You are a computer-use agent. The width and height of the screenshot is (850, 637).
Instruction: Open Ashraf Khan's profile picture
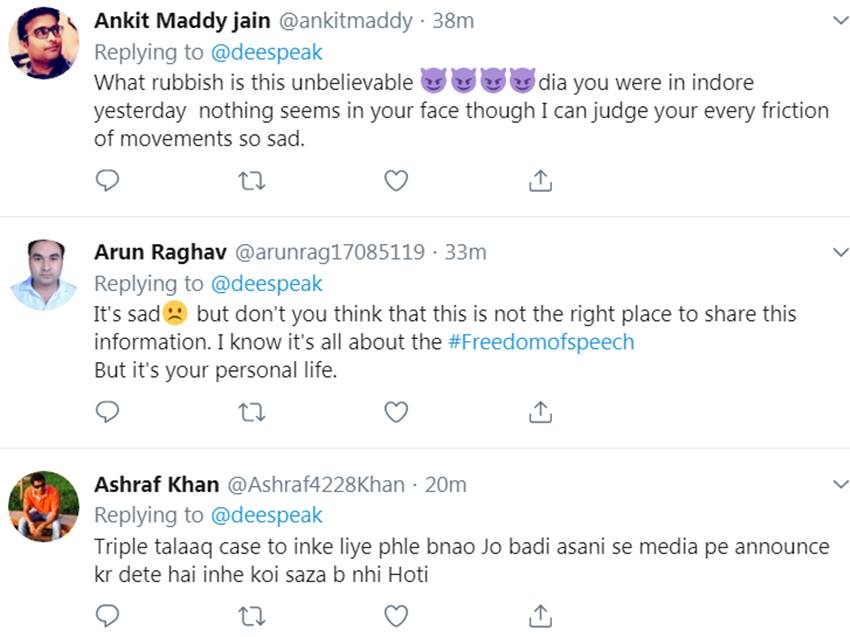44,506
